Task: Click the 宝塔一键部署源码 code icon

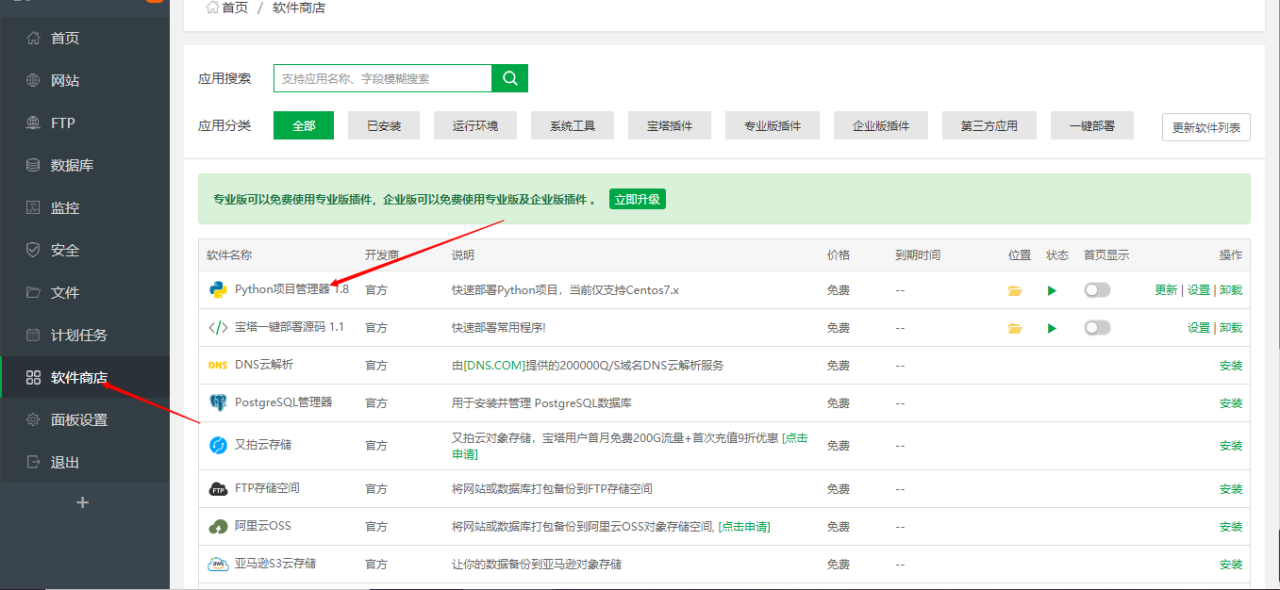Action: click(218, 327)
